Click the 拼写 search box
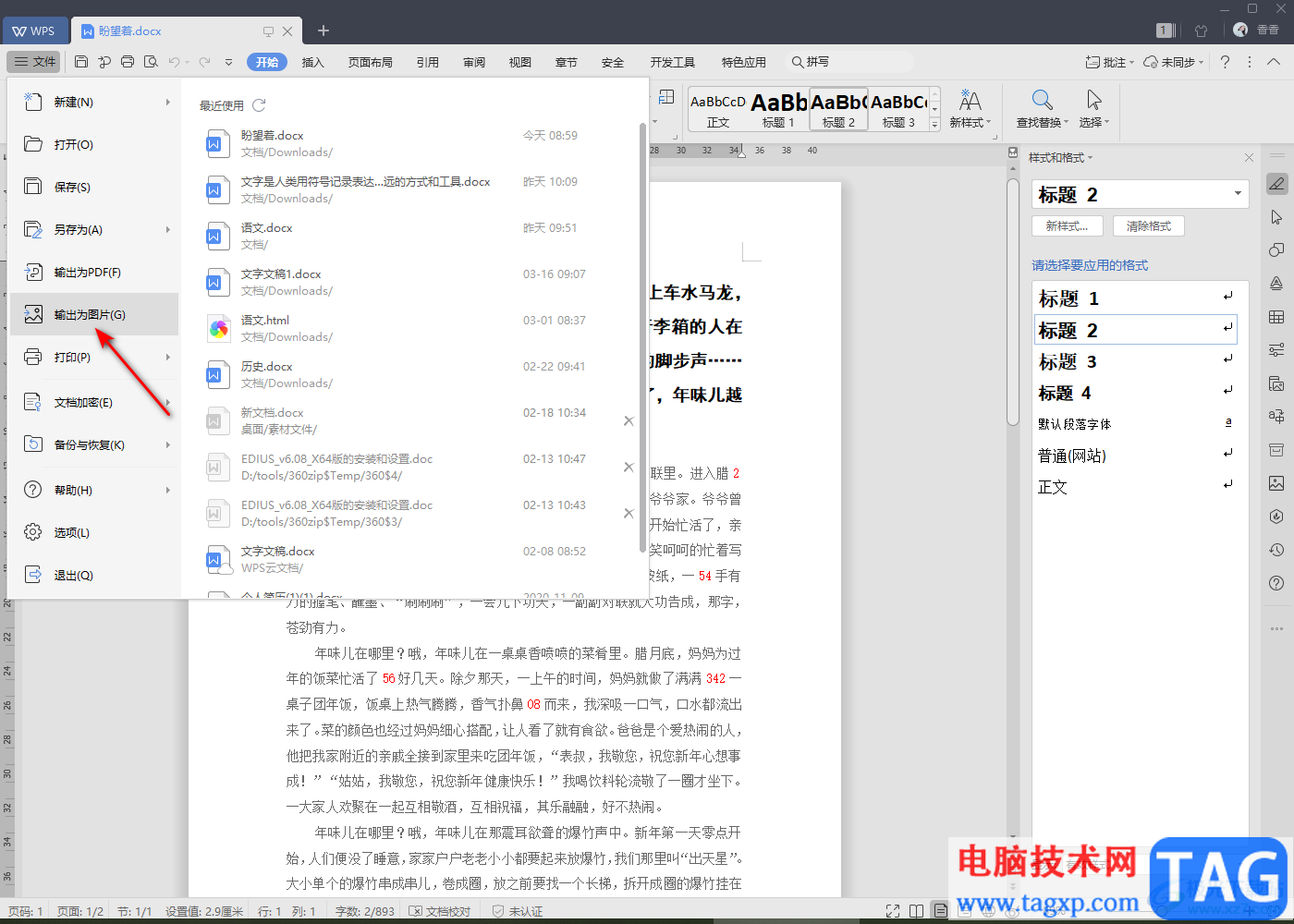1294x924 pixels. [x=848, y=62]
